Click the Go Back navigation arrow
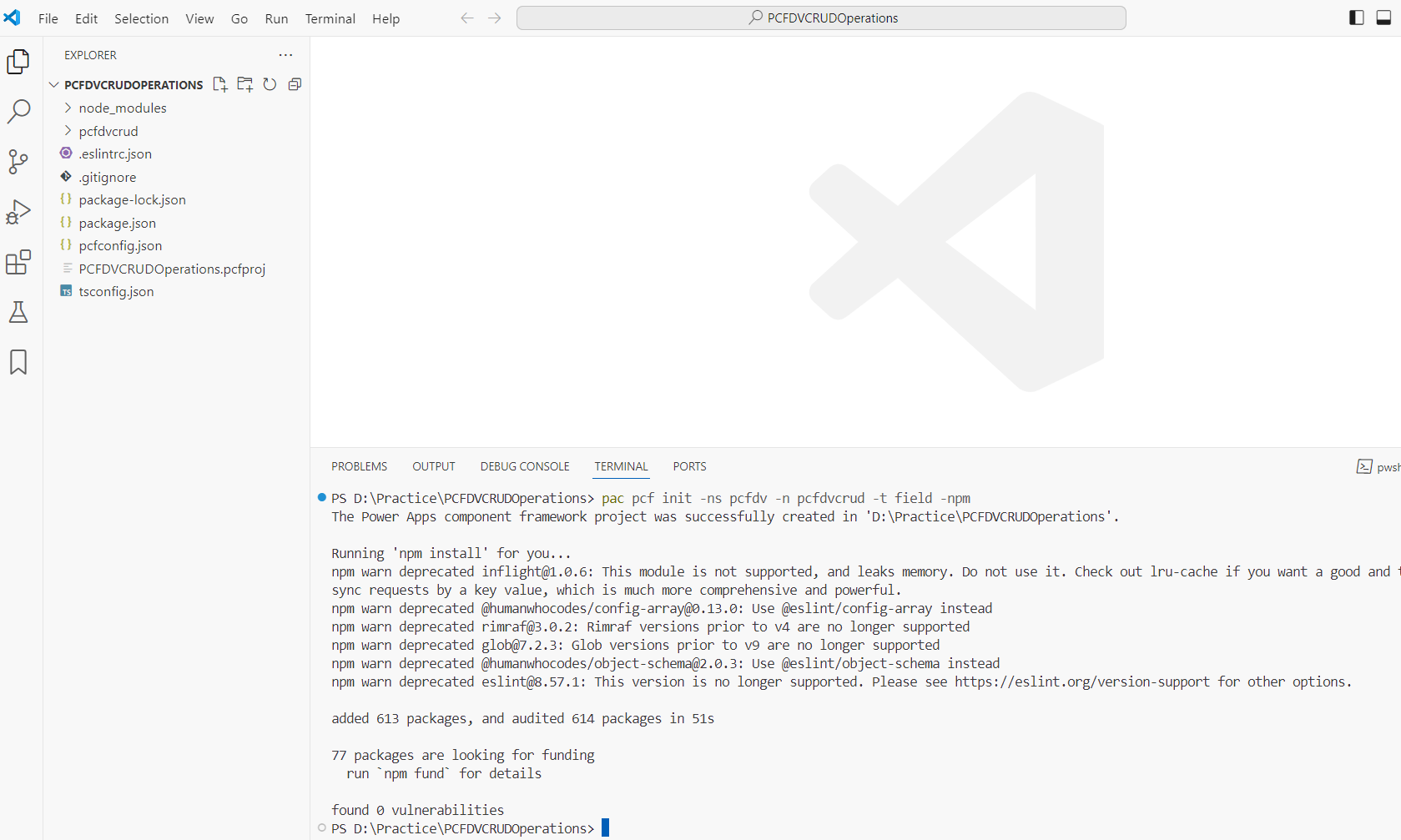This screenshot has width=1401, height=840. click(467, 18)
